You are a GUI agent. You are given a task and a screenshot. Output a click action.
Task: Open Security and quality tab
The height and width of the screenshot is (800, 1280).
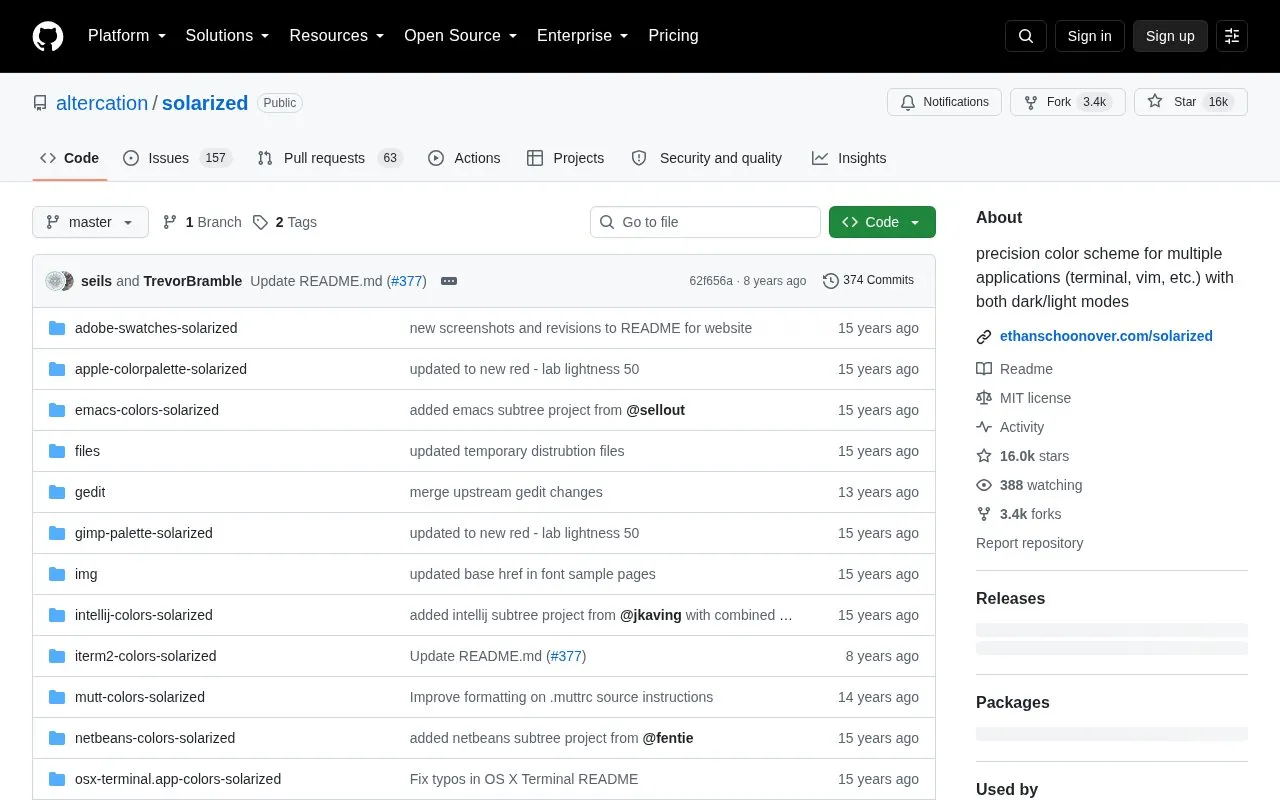[707, 158]
